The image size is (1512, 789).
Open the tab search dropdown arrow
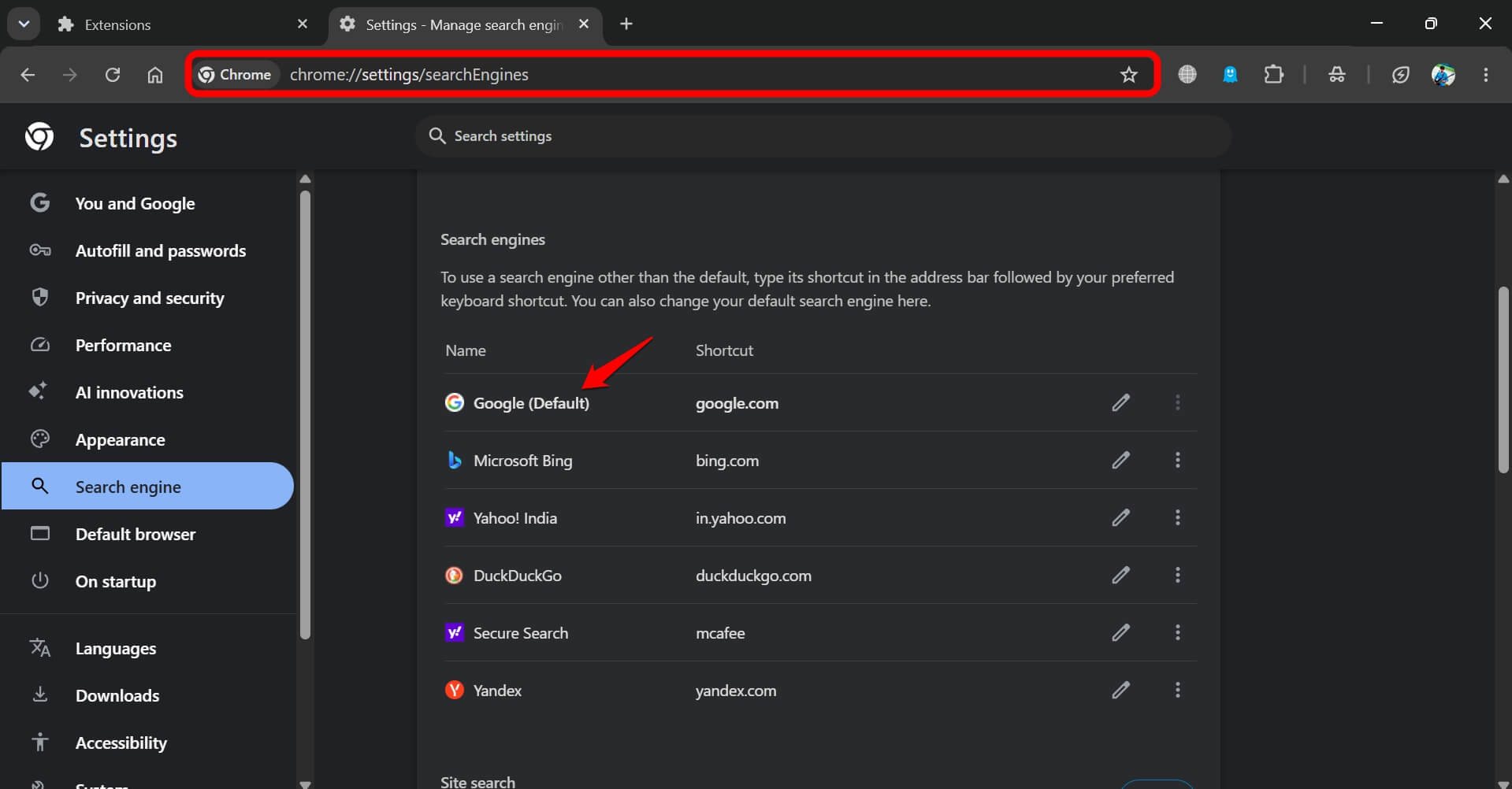point(24,24)
